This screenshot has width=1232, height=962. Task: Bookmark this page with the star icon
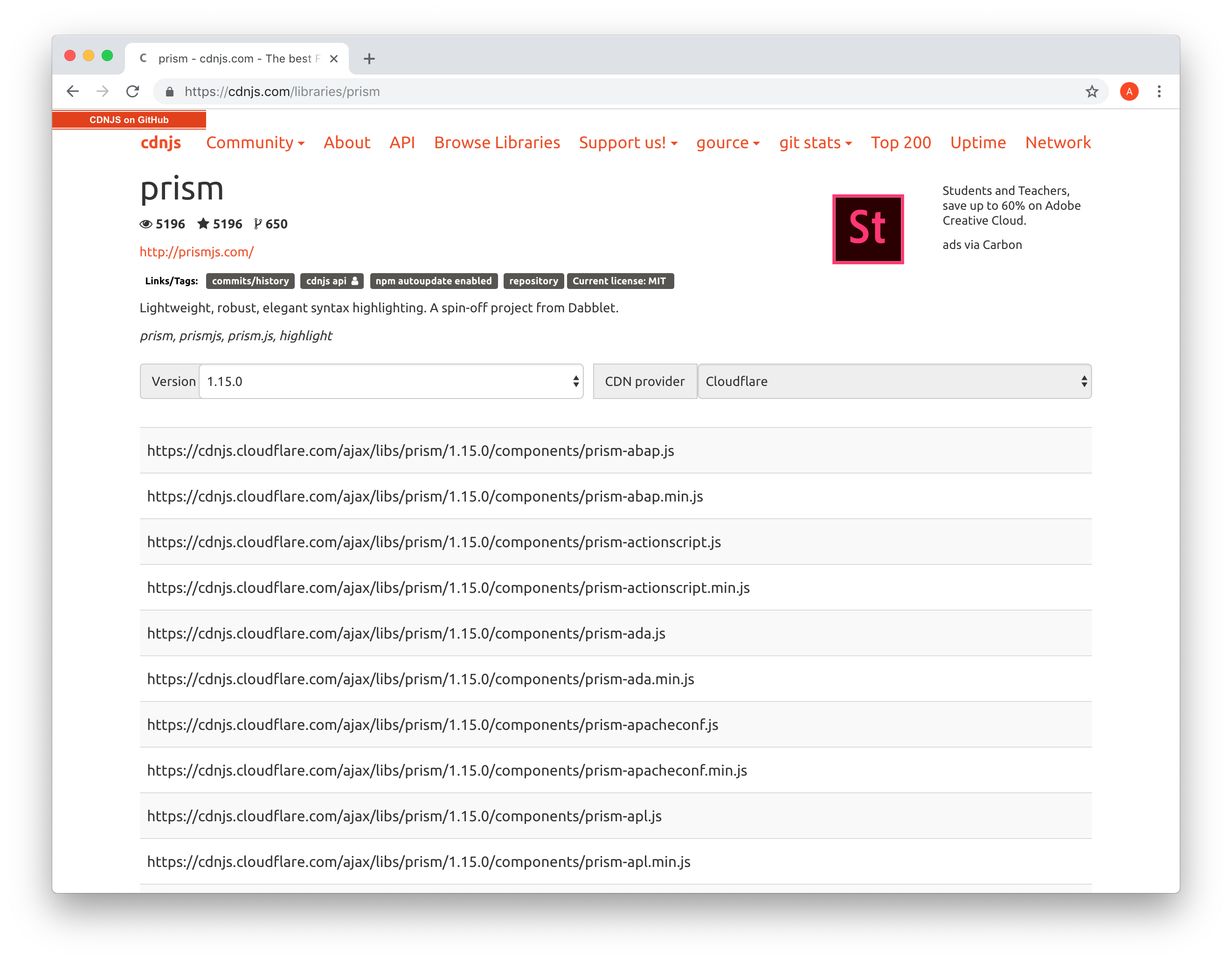coord(1092,91)
